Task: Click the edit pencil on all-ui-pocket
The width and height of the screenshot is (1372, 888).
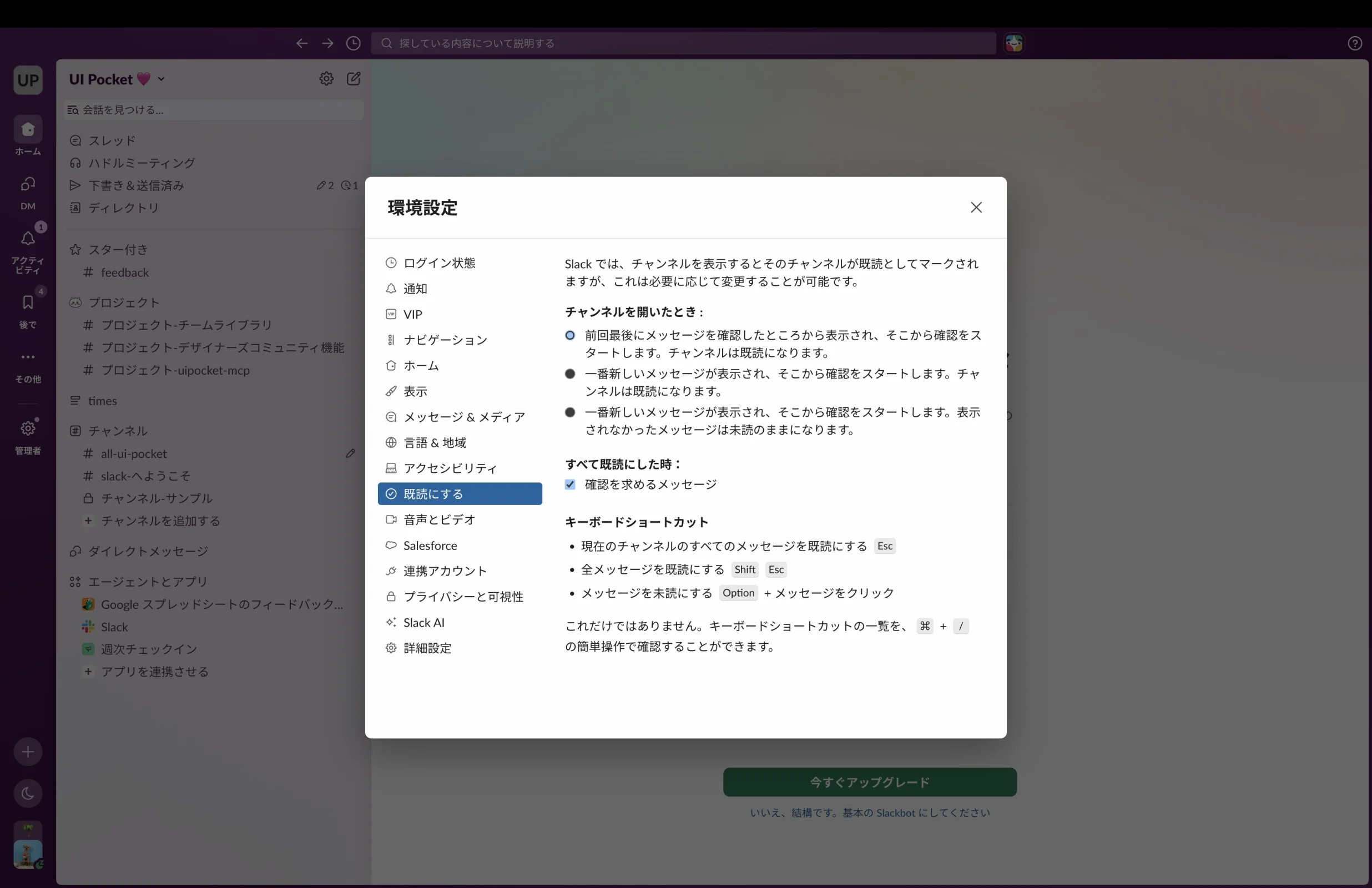Action: point(351,453)
